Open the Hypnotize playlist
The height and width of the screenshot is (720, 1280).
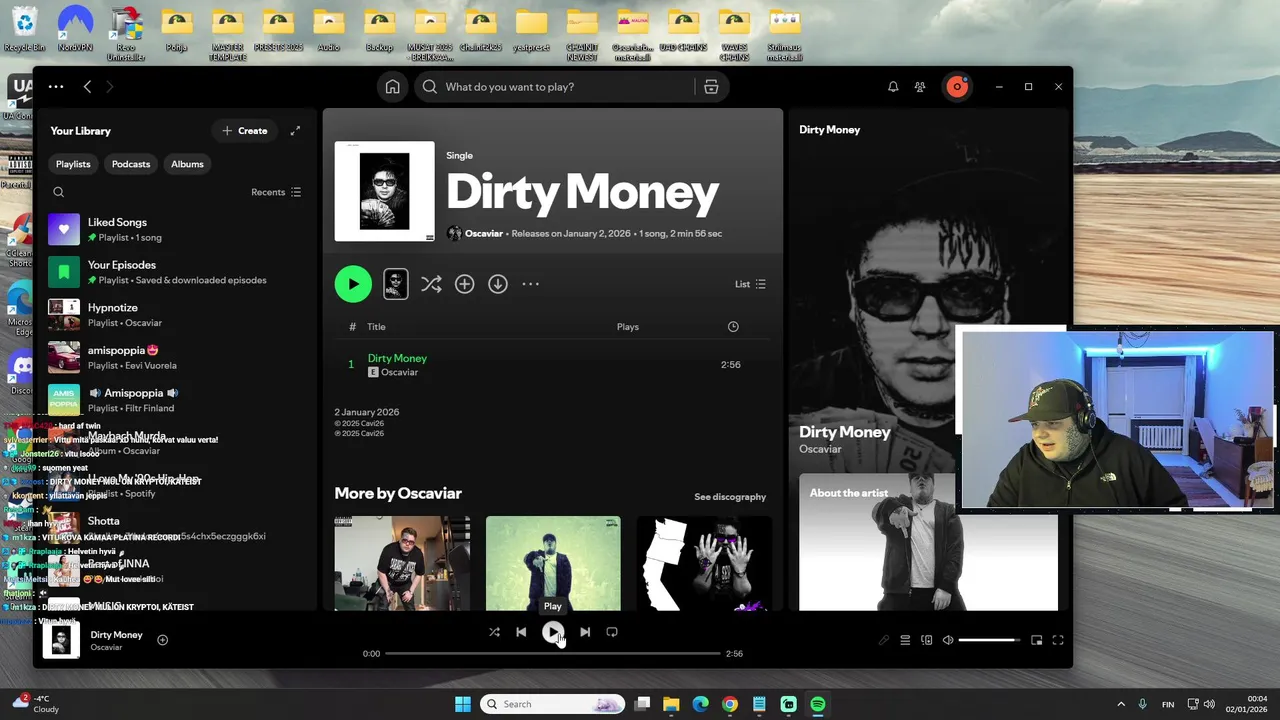[x=177, y=315]
